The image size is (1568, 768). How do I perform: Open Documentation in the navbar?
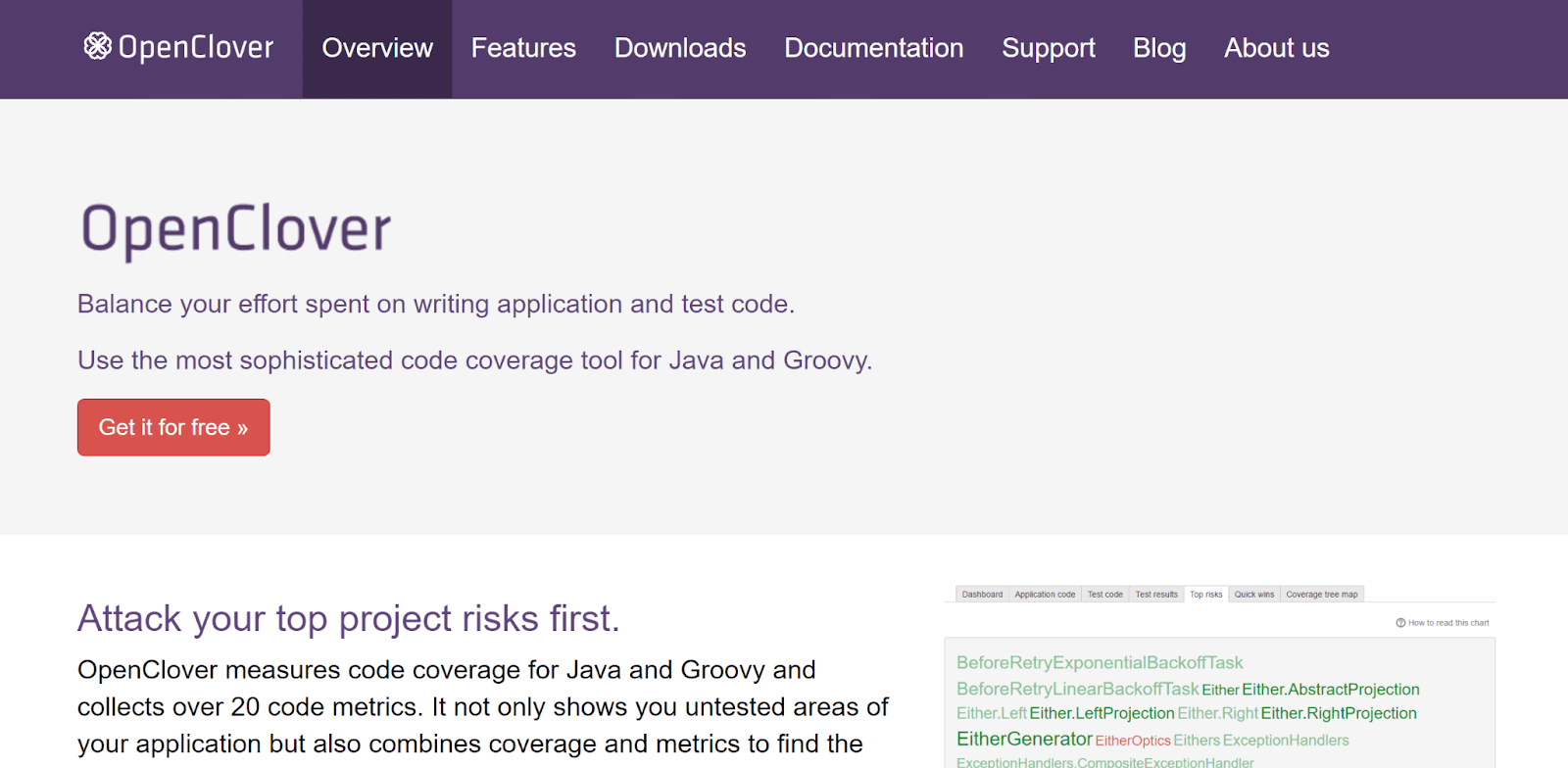point(874,48)
